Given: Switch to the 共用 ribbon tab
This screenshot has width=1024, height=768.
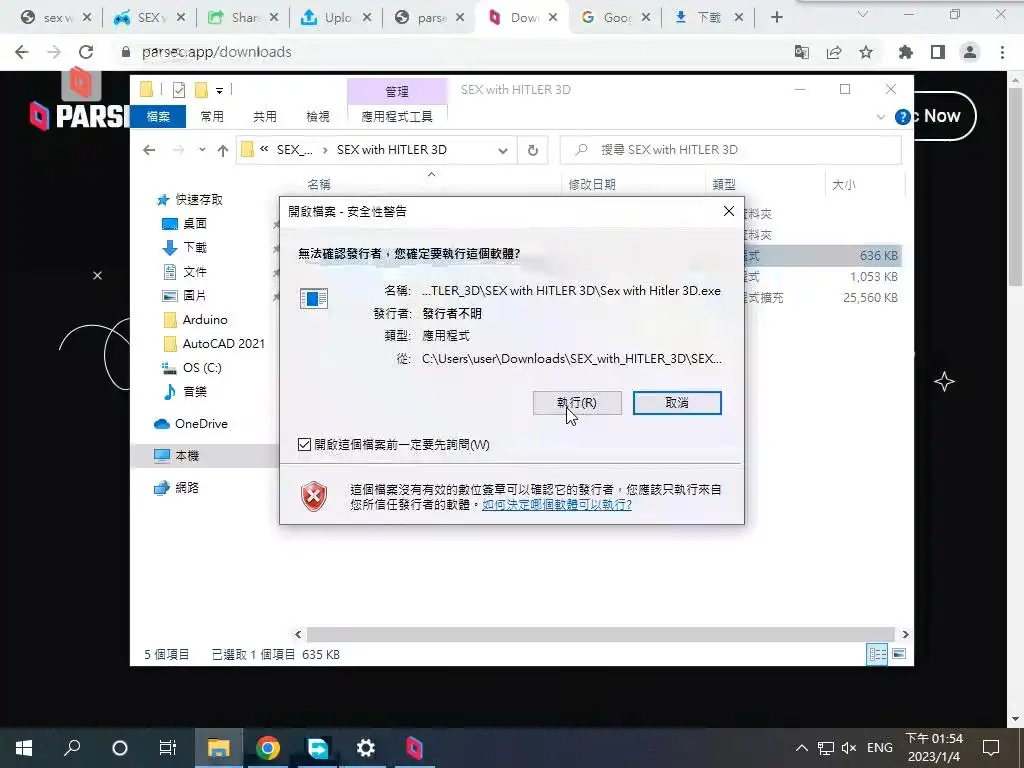Looking at the screenshot, I should (x=264, y=116).
